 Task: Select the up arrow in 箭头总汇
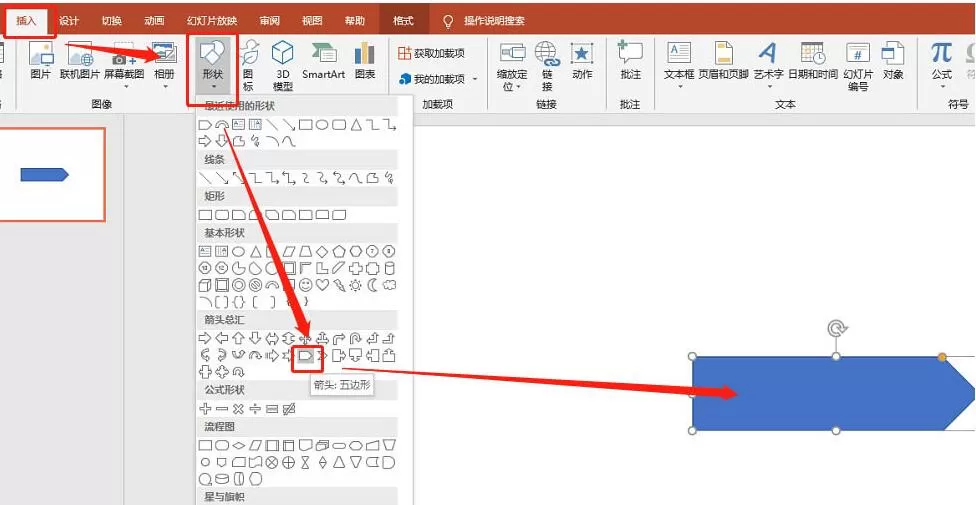(238, 339)
